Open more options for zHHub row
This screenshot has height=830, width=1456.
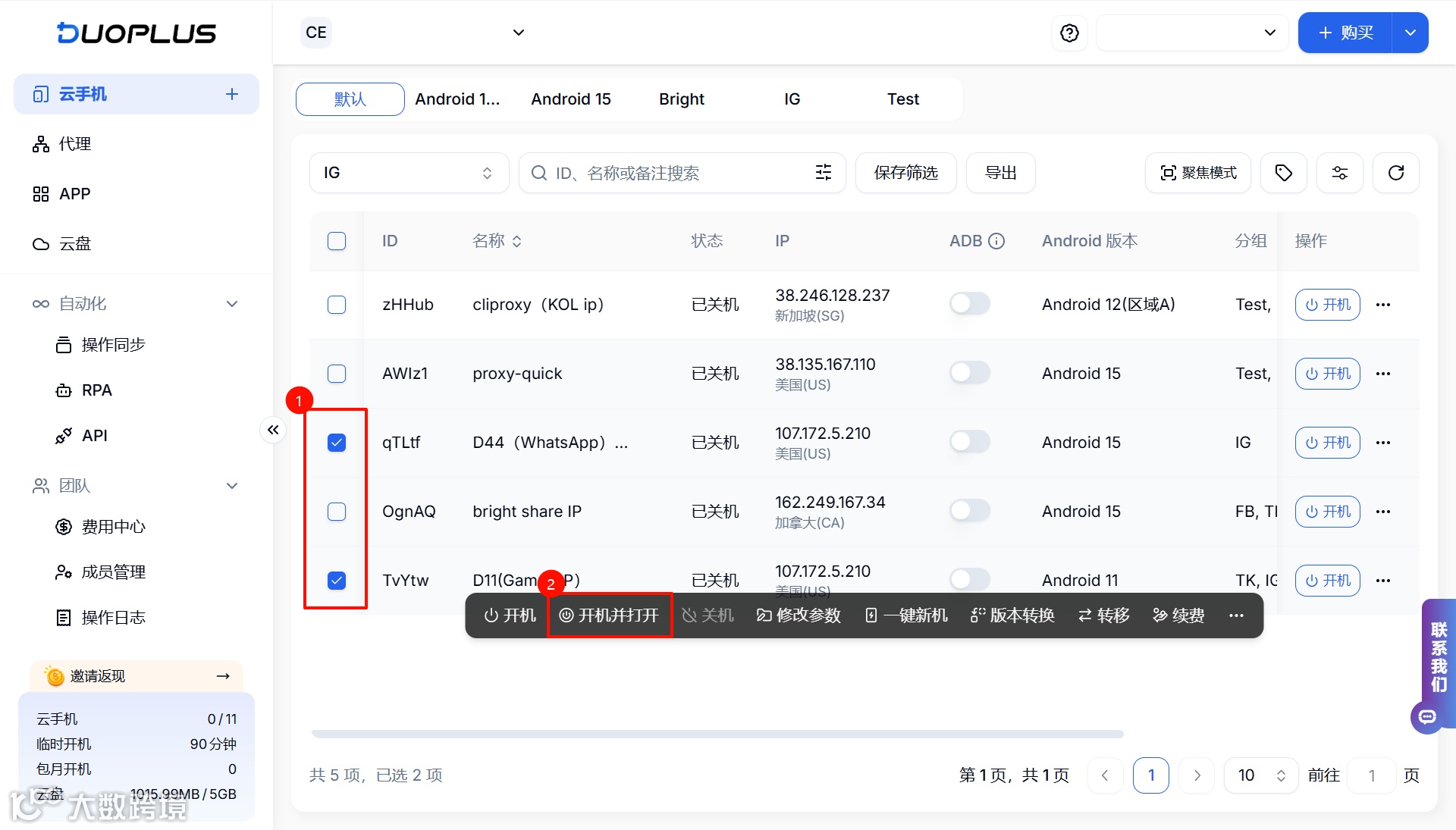[1382, 305]
